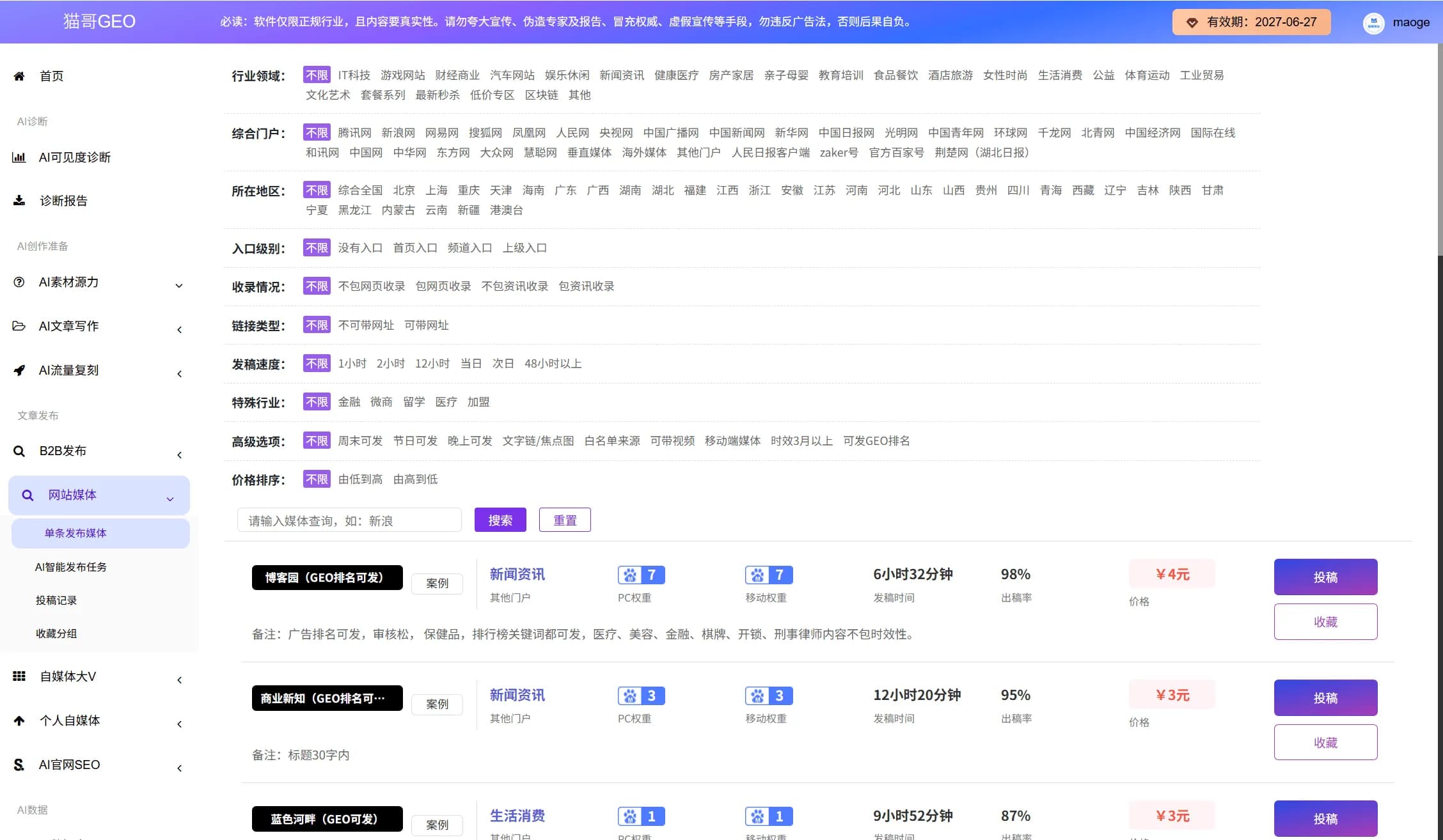Click the grid icon for 自媒体大V
This screenshot has width=1443, height=840.
pyautogui.click(x=19, y=676)
